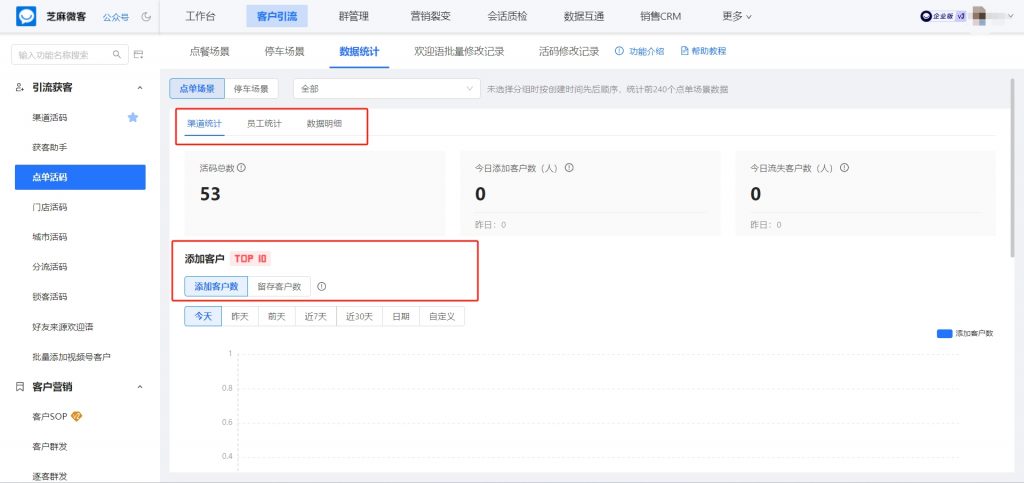This screenshot has width=1024, height=483.
Task: Open the 会话质检 top menu
Action: tap(507, 16)
